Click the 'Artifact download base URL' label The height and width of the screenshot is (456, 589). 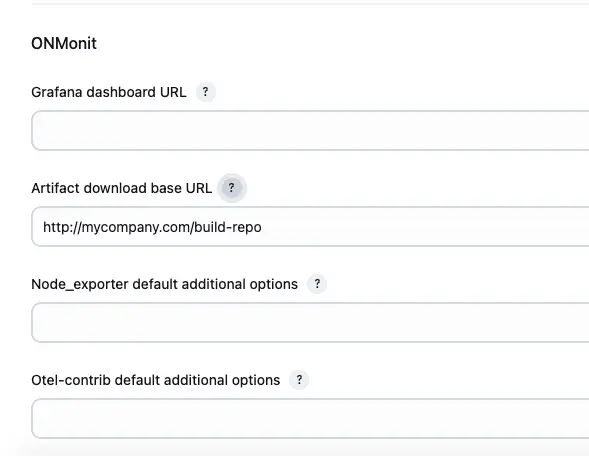[x=122, y=188]
